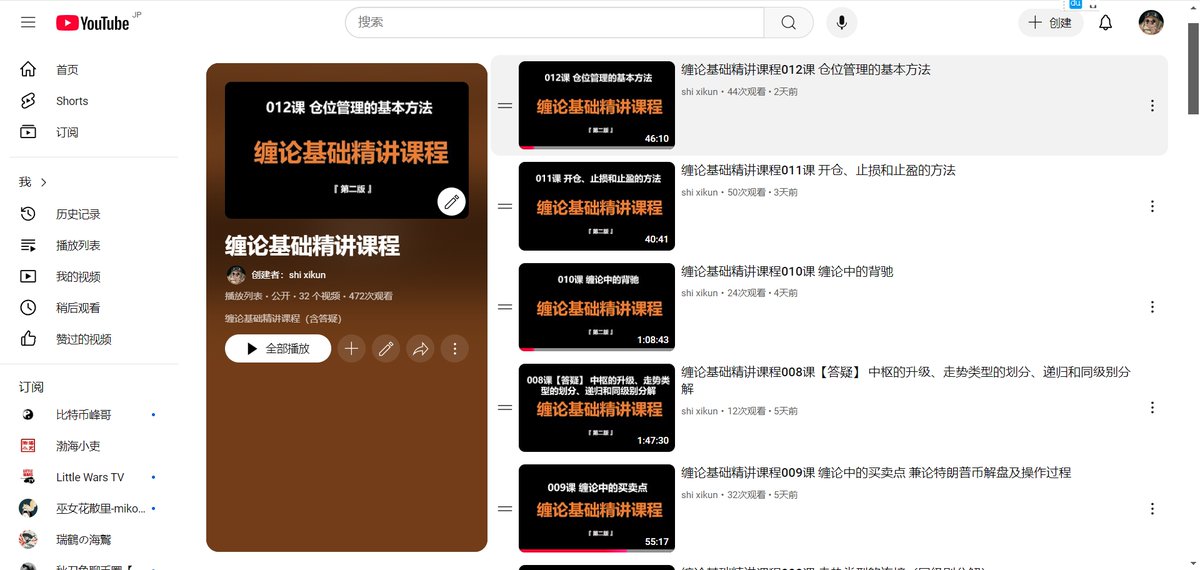Open the hamburger guide menu
1200x570 pixels.
click(x=28, y=22)
